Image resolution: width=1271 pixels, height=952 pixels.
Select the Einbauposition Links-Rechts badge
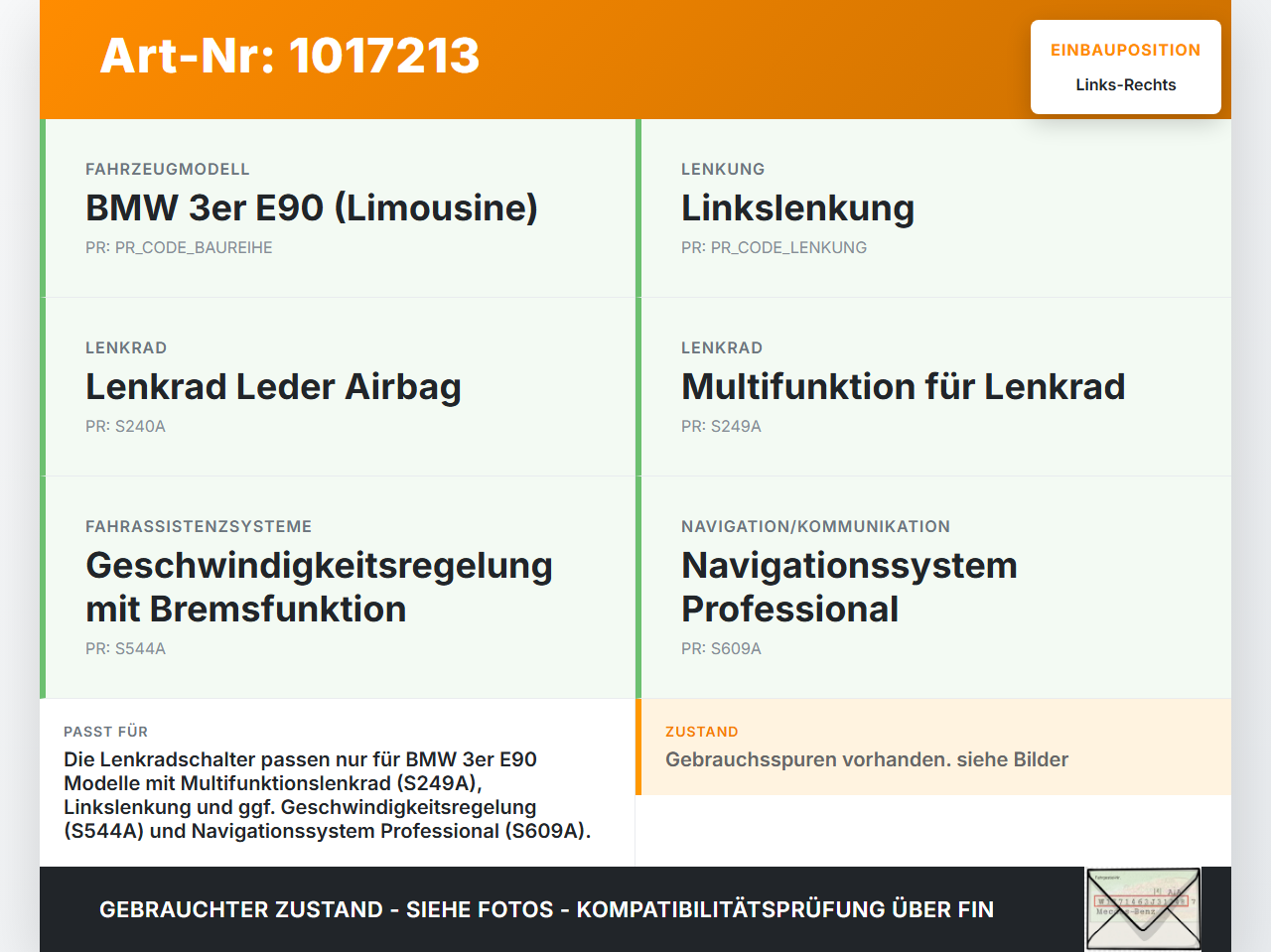click(x=1125, y=66)
